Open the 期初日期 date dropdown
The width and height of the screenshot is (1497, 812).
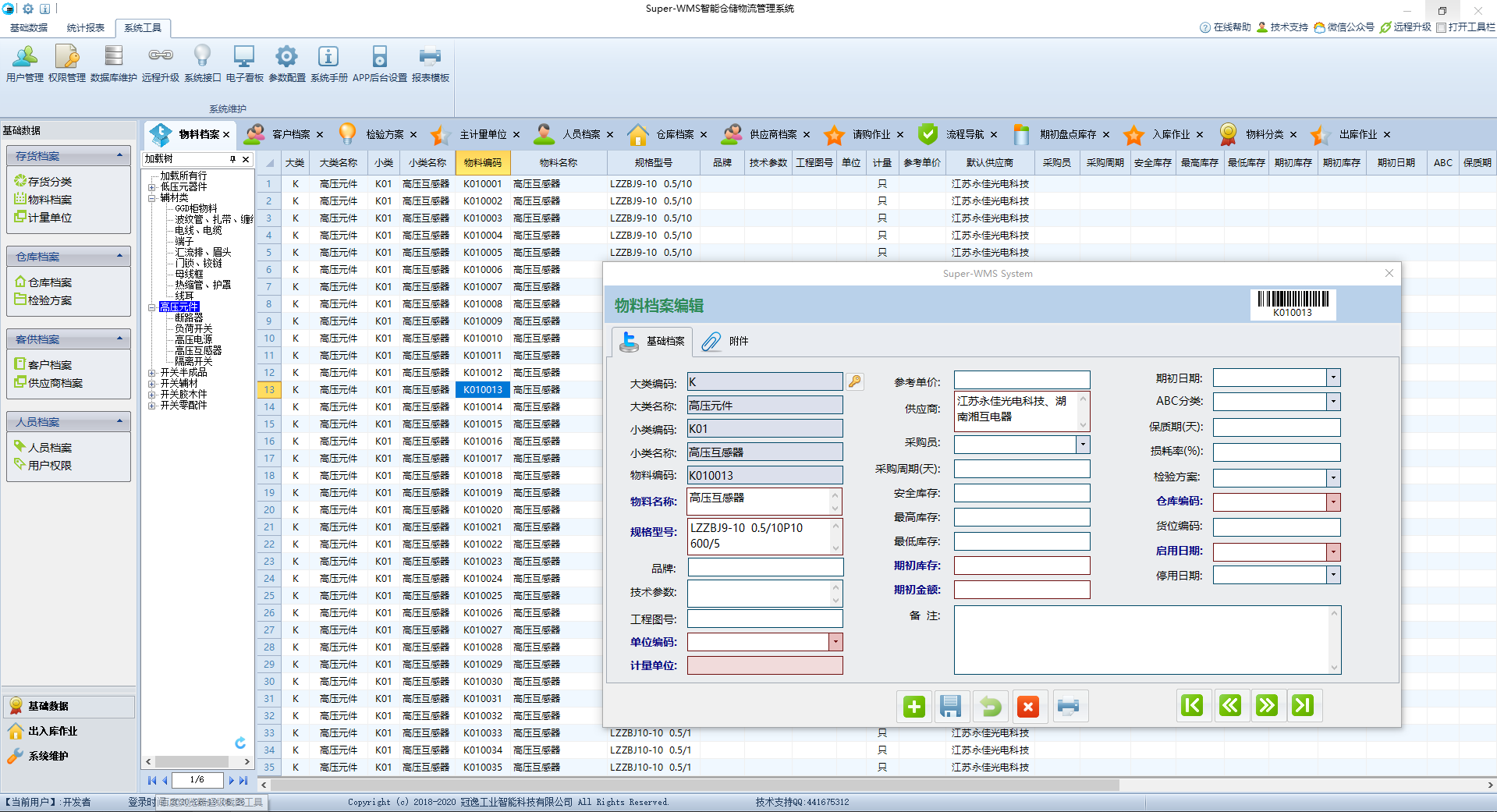point(1333,378)
